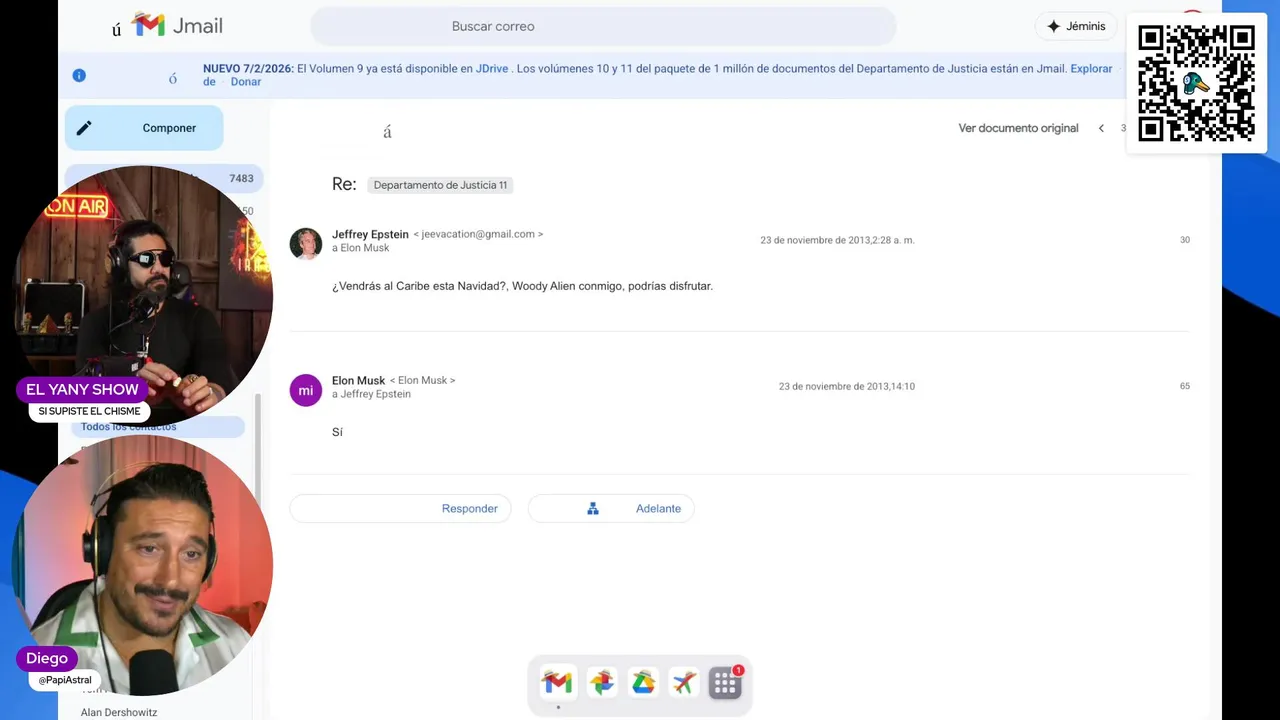Click the left sidebar scrollbar
The height and width of the screenshot is (720, 1280).
coord(258,450)
